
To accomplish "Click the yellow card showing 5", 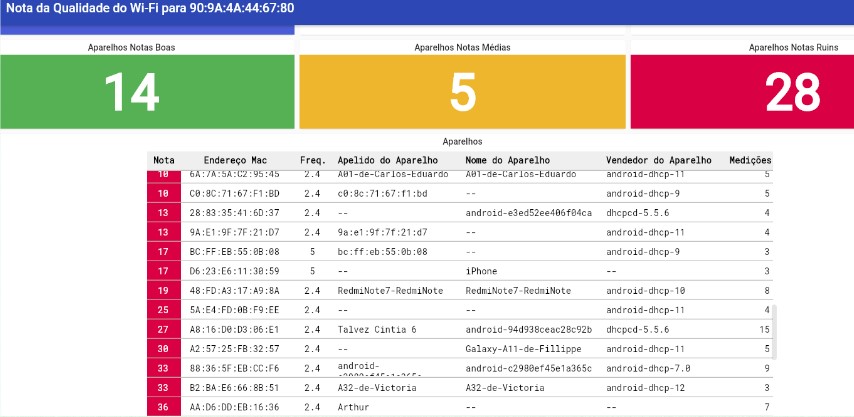I will coord(462,91).
